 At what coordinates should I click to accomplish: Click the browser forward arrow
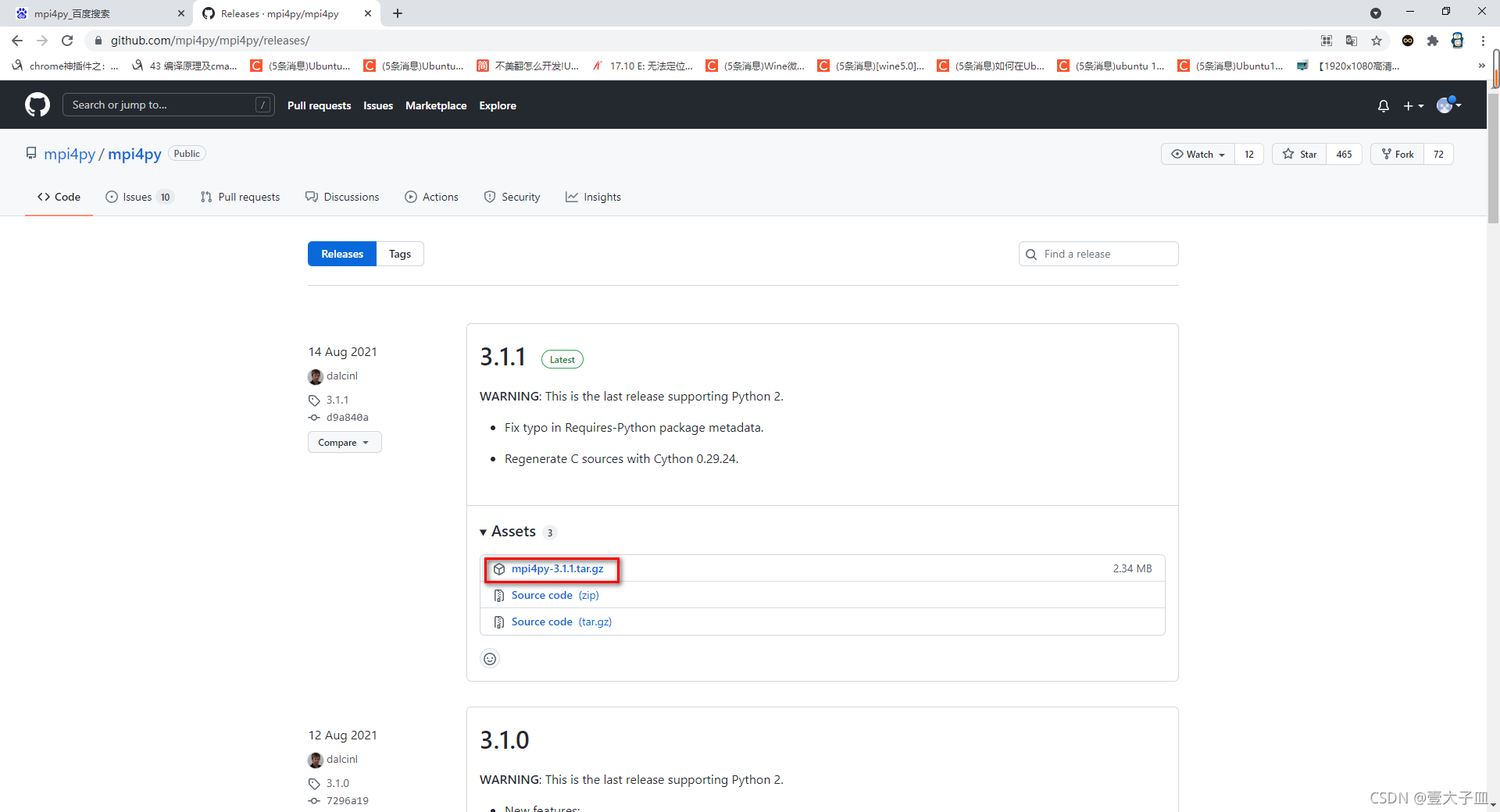[42, 41]
